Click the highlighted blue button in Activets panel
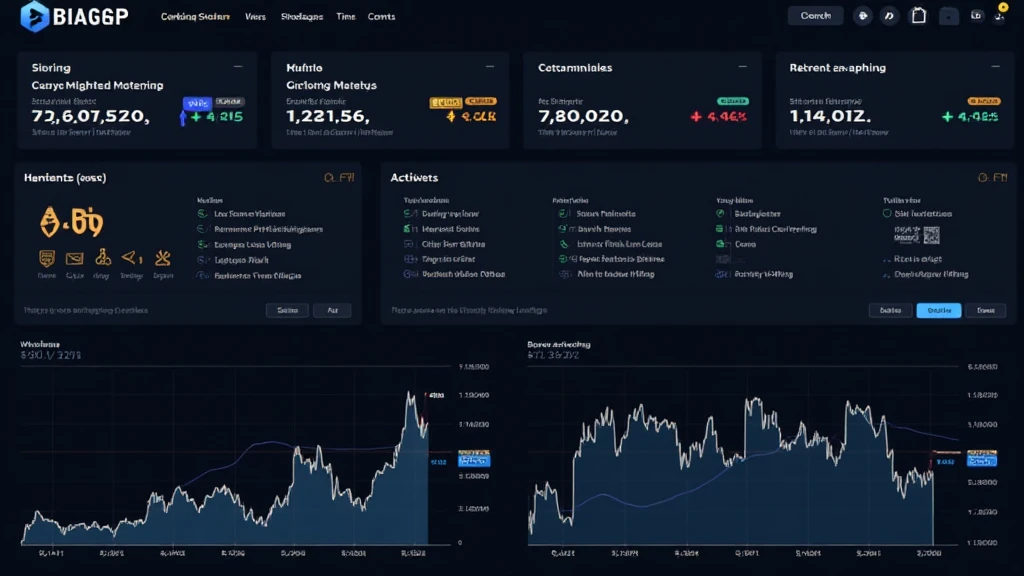The width and height of the screenshot is (1024, 576). click(938, 311)
